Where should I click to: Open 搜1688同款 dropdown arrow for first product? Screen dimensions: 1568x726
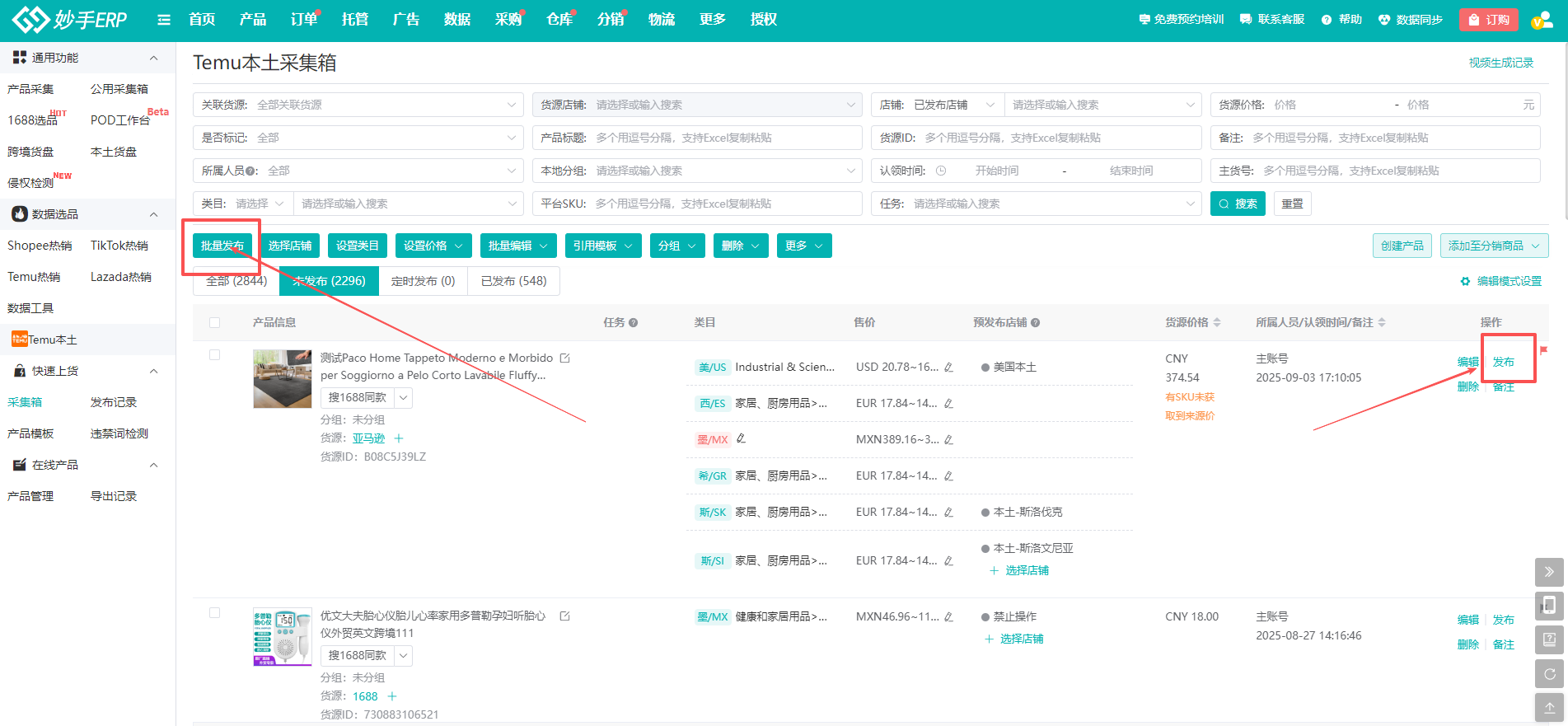coord(403,398)
